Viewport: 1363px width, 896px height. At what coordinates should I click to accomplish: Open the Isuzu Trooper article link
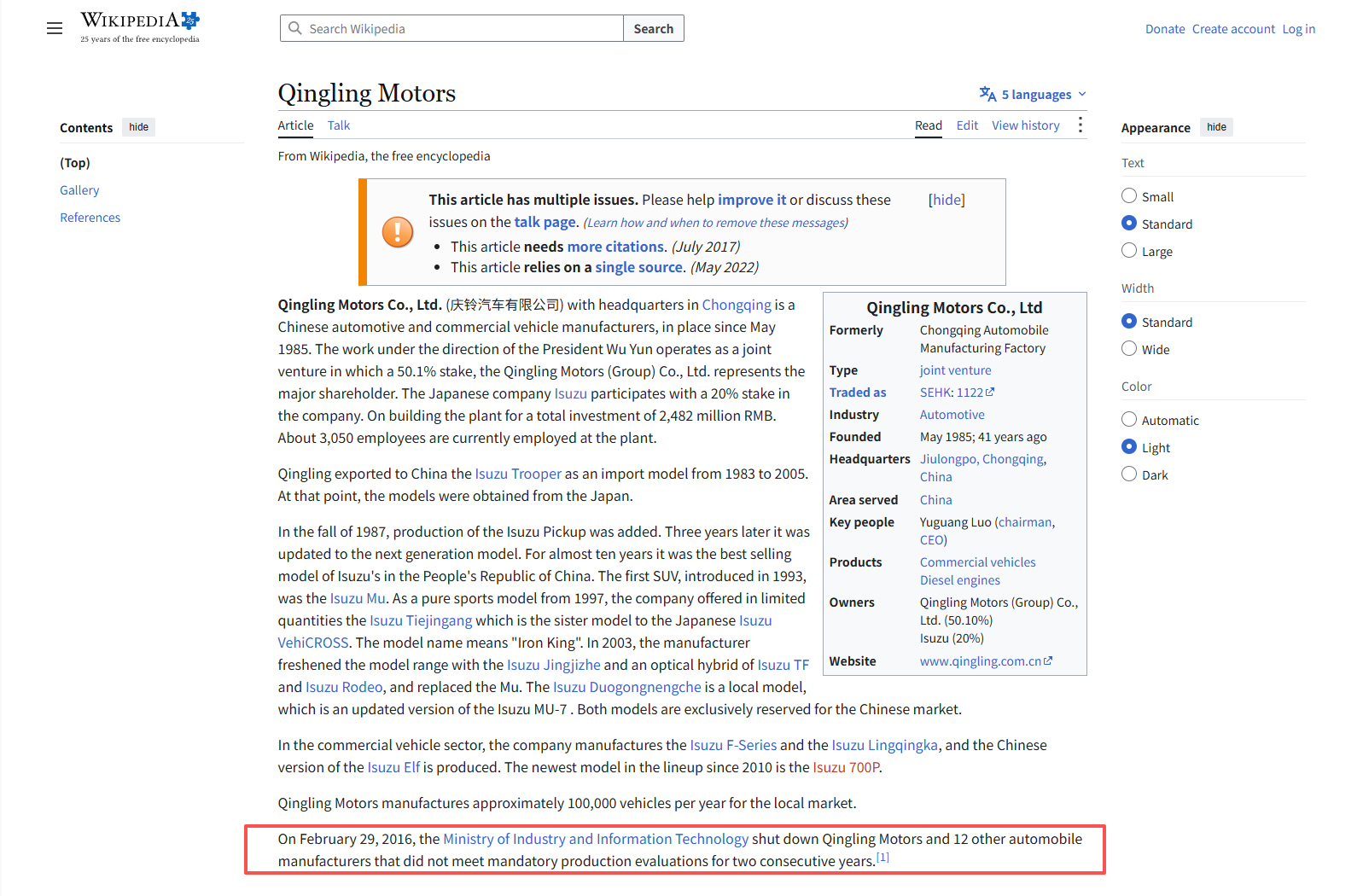coord(518,474)
